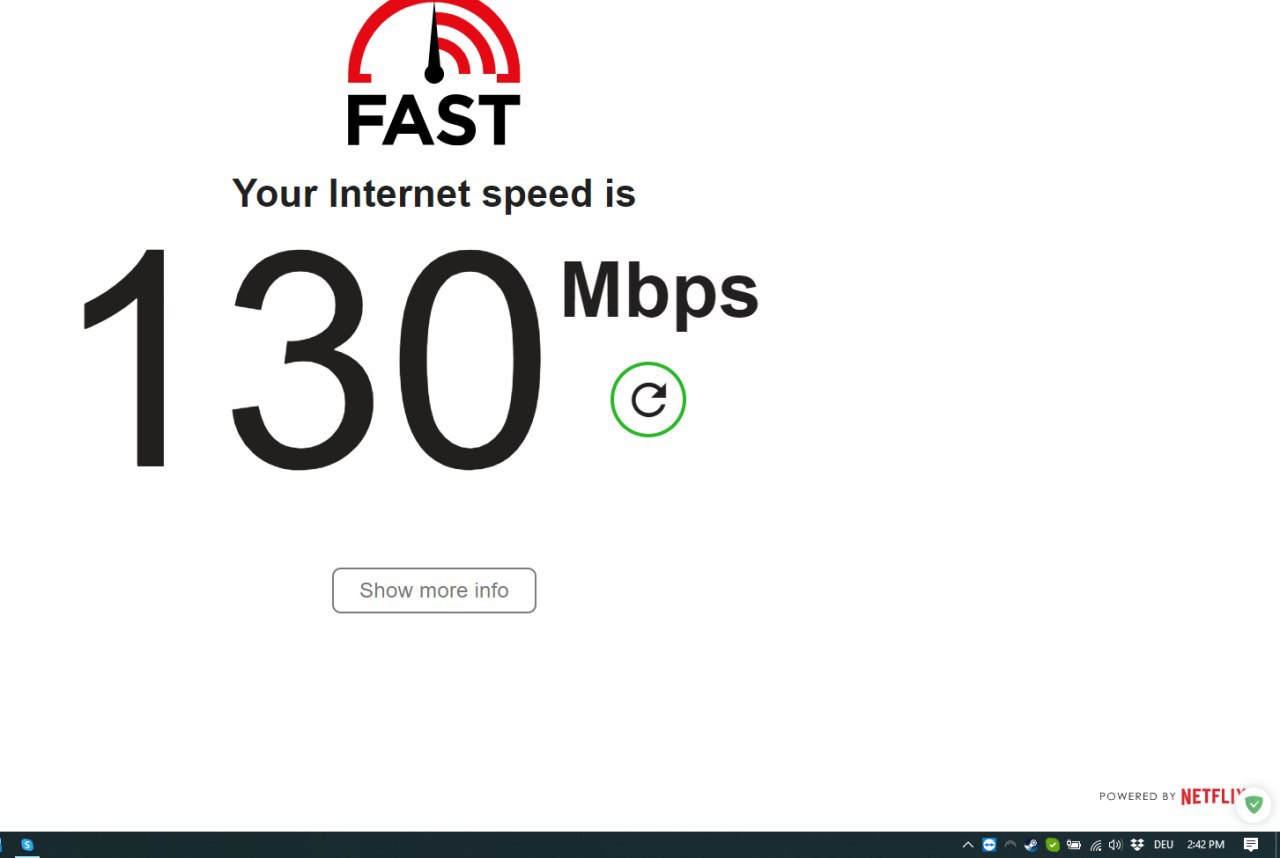
Task: Open the Action Center notifications icon
Action: [1251, 845]
